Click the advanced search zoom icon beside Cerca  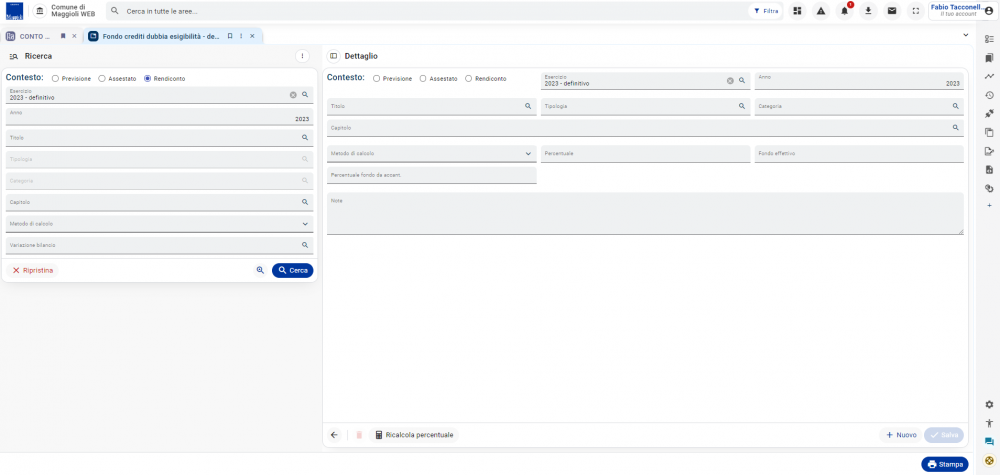(260, 270)
